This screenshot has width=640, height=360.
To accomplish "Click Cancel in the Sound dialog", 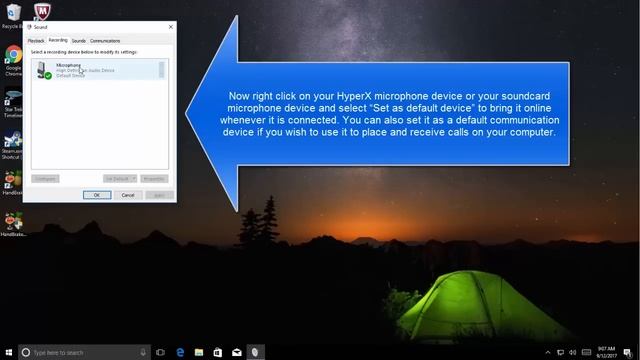I will pos(128,195).
